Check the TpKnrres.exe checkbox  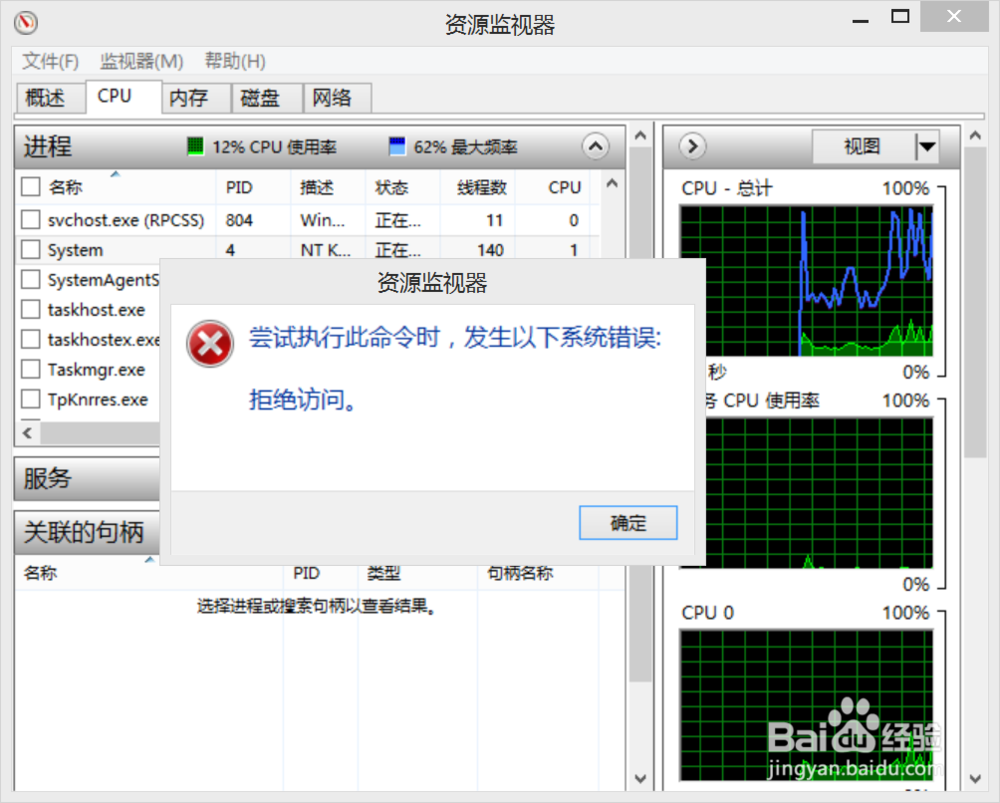click(x=31, y=399)
